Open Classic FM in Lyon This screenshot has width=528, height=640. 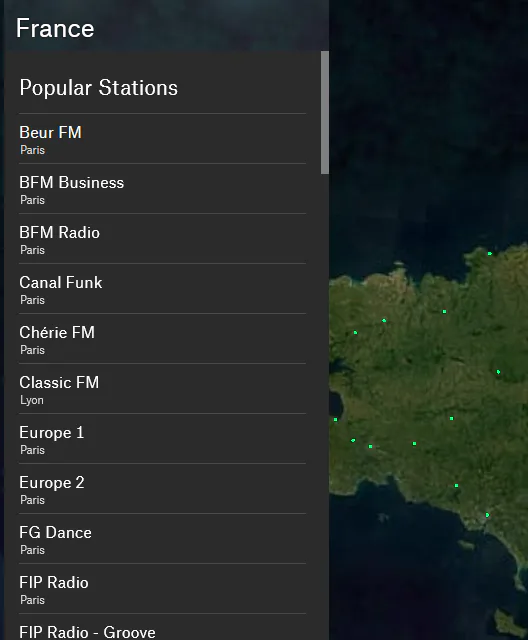(x=162, y=389)
